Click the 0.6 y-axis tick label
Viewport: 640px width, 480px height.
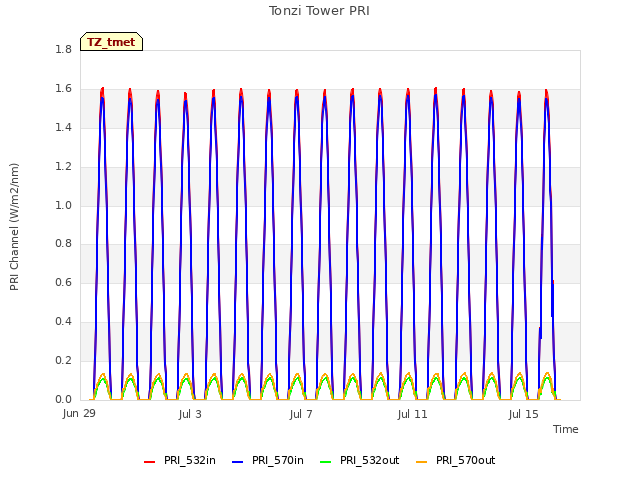[x=64, y=282]
